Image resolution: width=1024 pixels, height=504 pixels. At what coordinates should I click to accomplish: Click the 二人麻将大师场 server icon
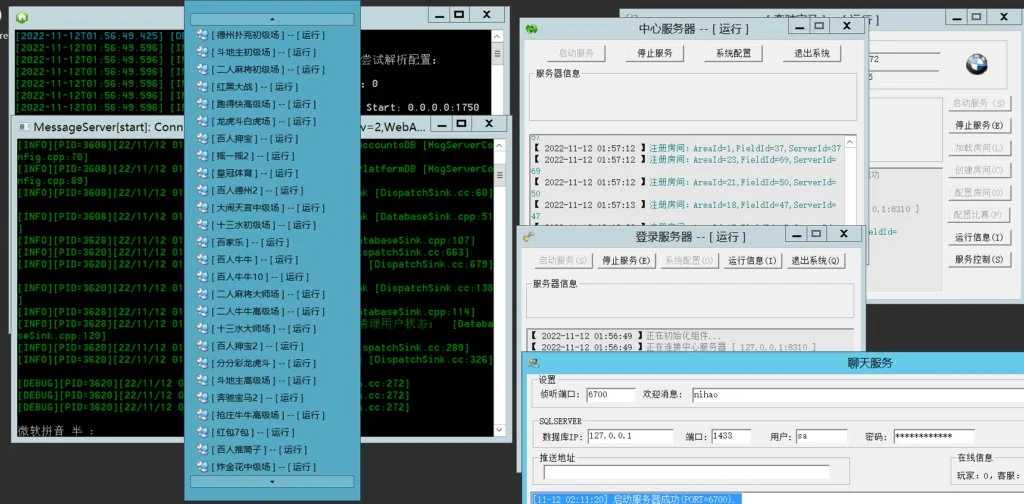(202, 294)
